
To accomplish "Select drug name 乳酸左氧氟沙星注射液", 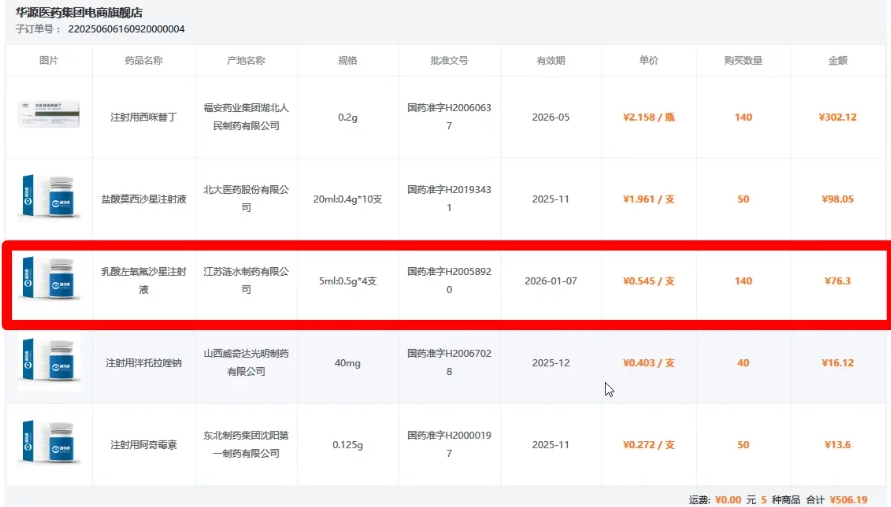I will [144, 281].
